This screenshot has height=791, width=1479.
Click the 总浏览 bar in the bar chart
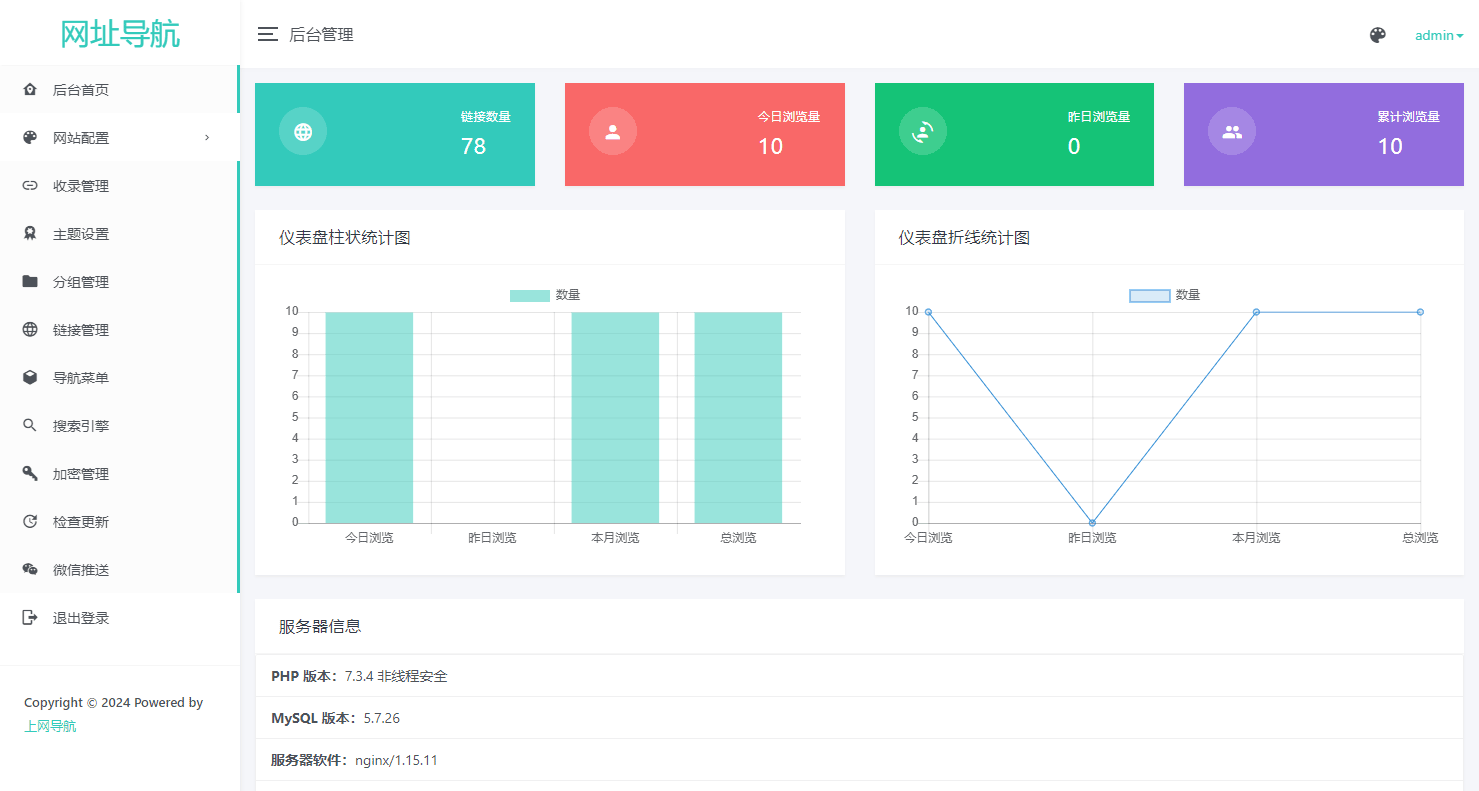pyautogui.click(x=738, y=417)
